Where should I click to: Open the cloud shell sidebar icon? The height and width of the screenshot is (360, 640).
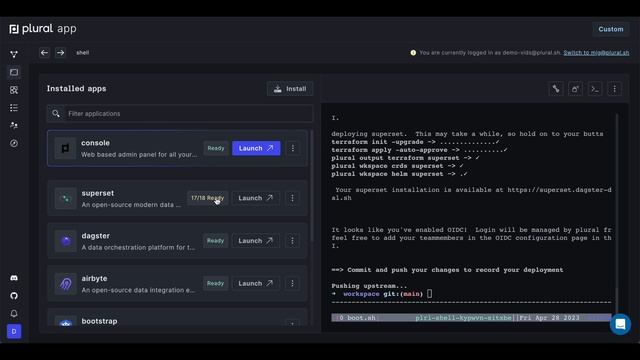click(x=14, y=72)
